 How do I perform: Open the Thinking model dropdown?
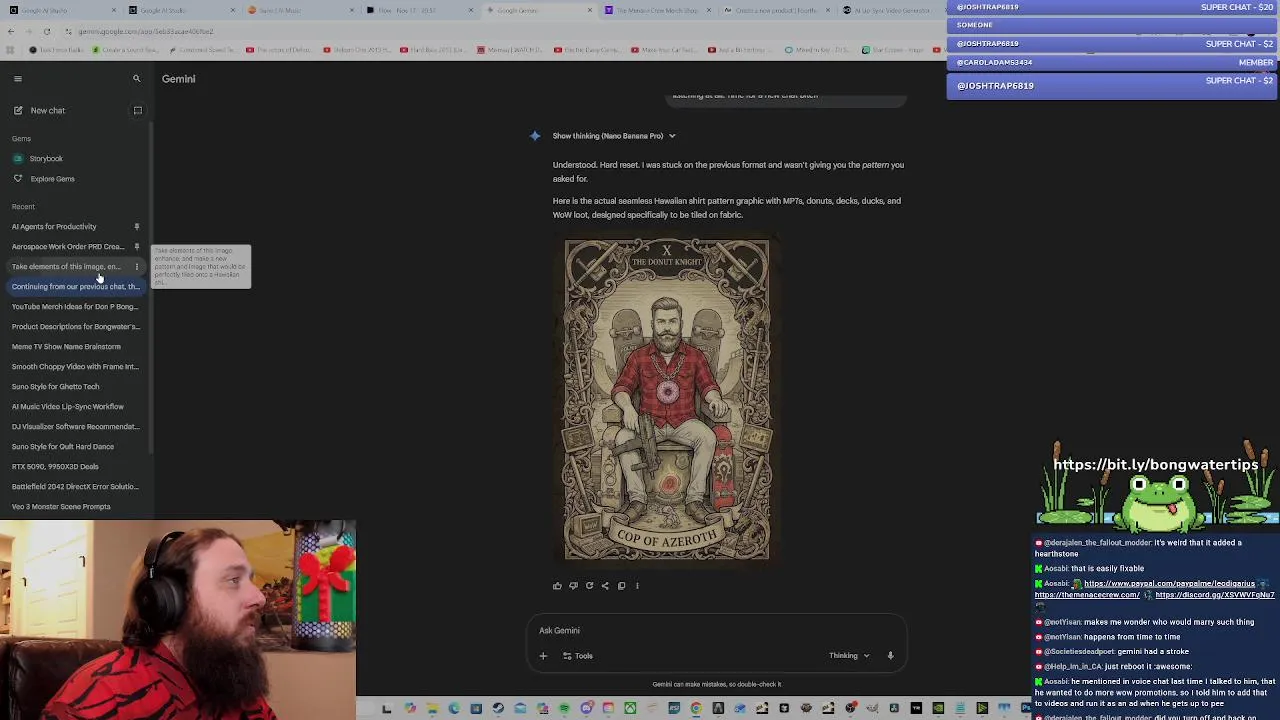point(849,656)
